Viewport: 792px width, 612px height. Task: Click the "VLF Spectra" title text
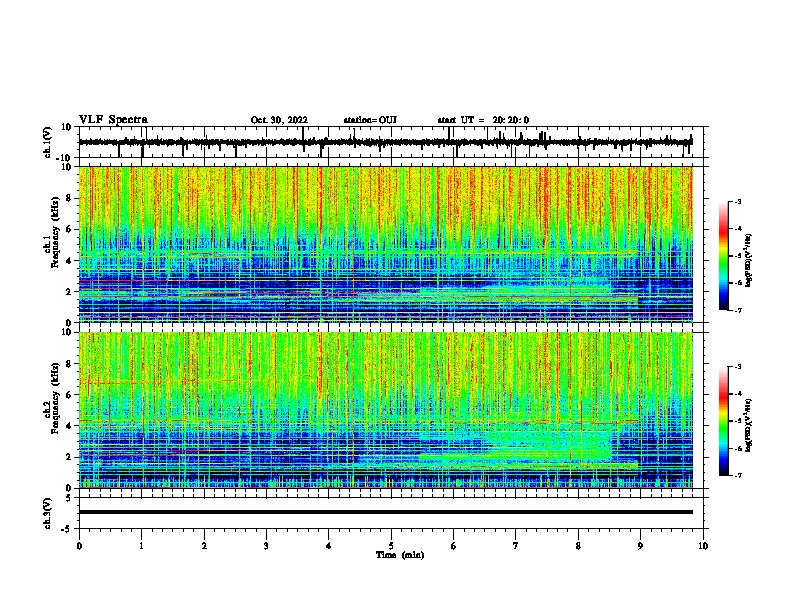pyautogui.click(x=113, y=120)
